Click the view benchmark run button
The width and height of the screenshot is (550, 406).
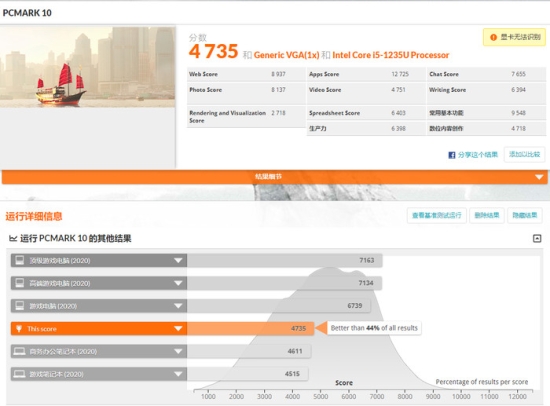[437, 215]
